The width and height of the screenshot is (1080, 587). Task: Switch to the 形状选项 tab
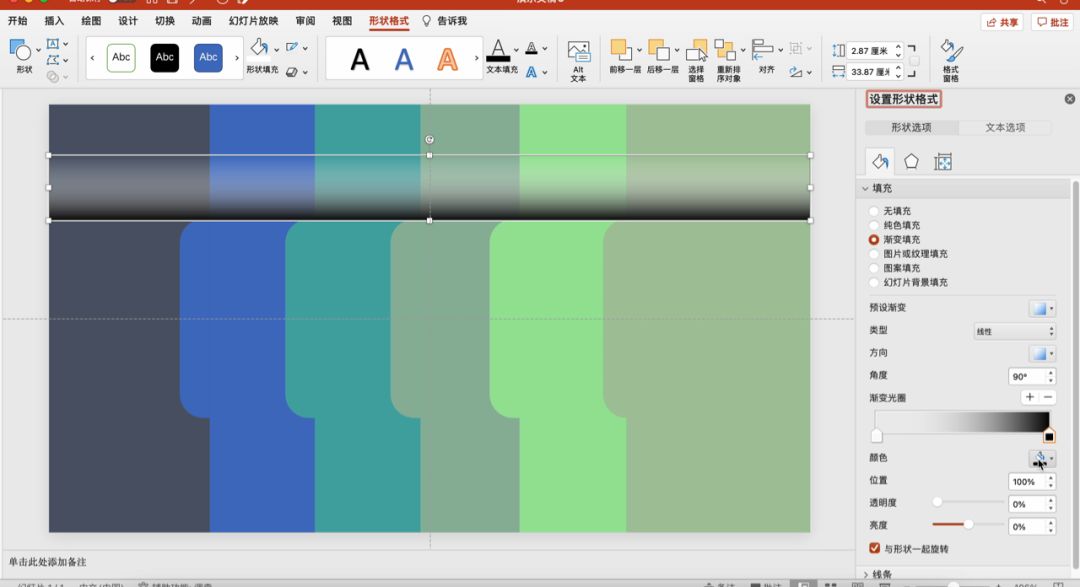911,127
